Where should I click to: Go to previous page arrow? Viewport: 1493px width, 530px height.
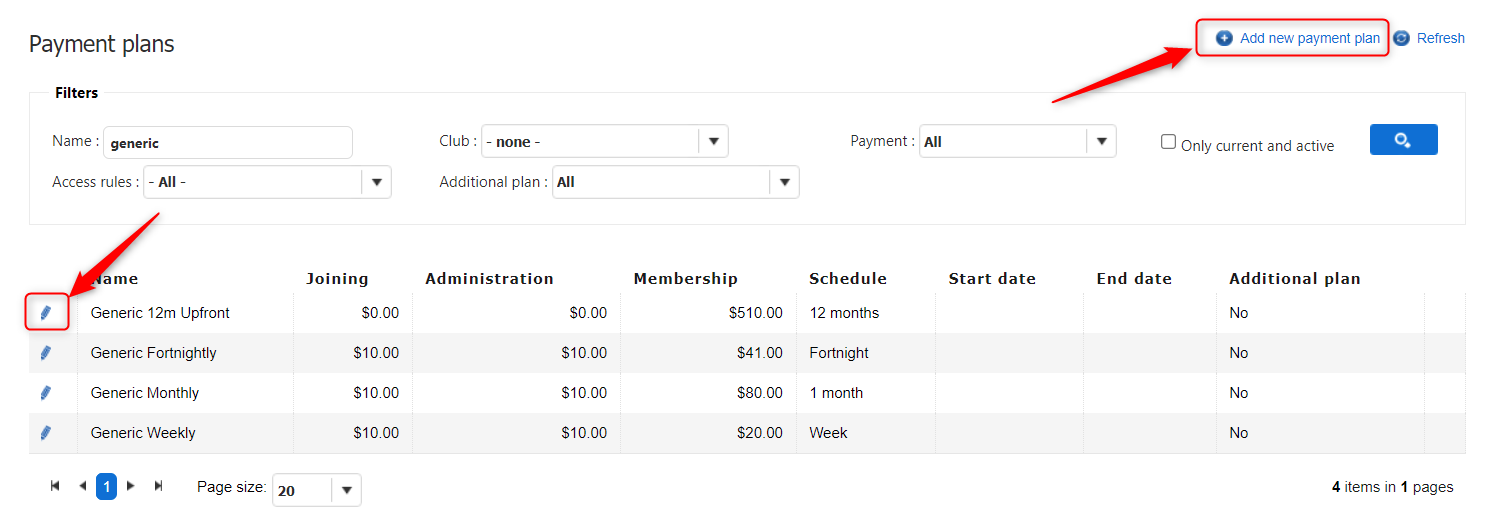tap(82, 486)
